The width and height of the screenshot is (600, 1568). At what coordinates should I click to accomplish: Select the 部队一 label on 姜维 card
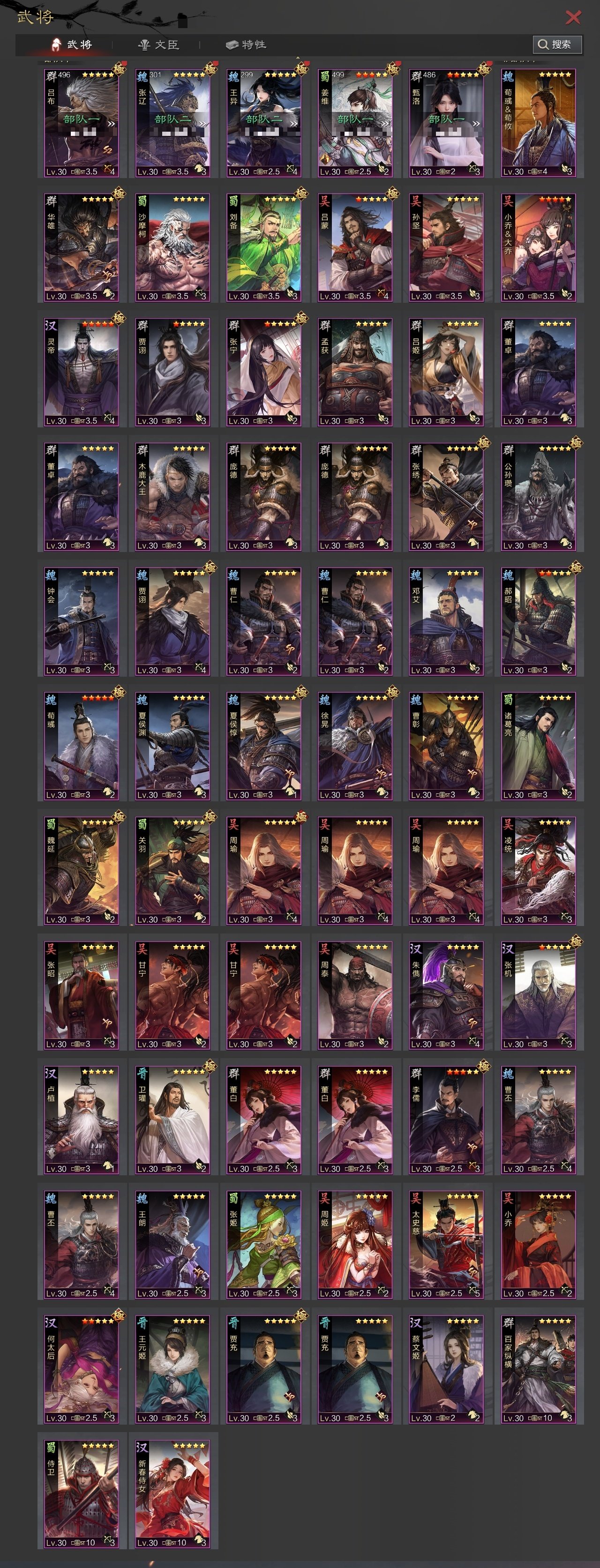tap(355, 119)
